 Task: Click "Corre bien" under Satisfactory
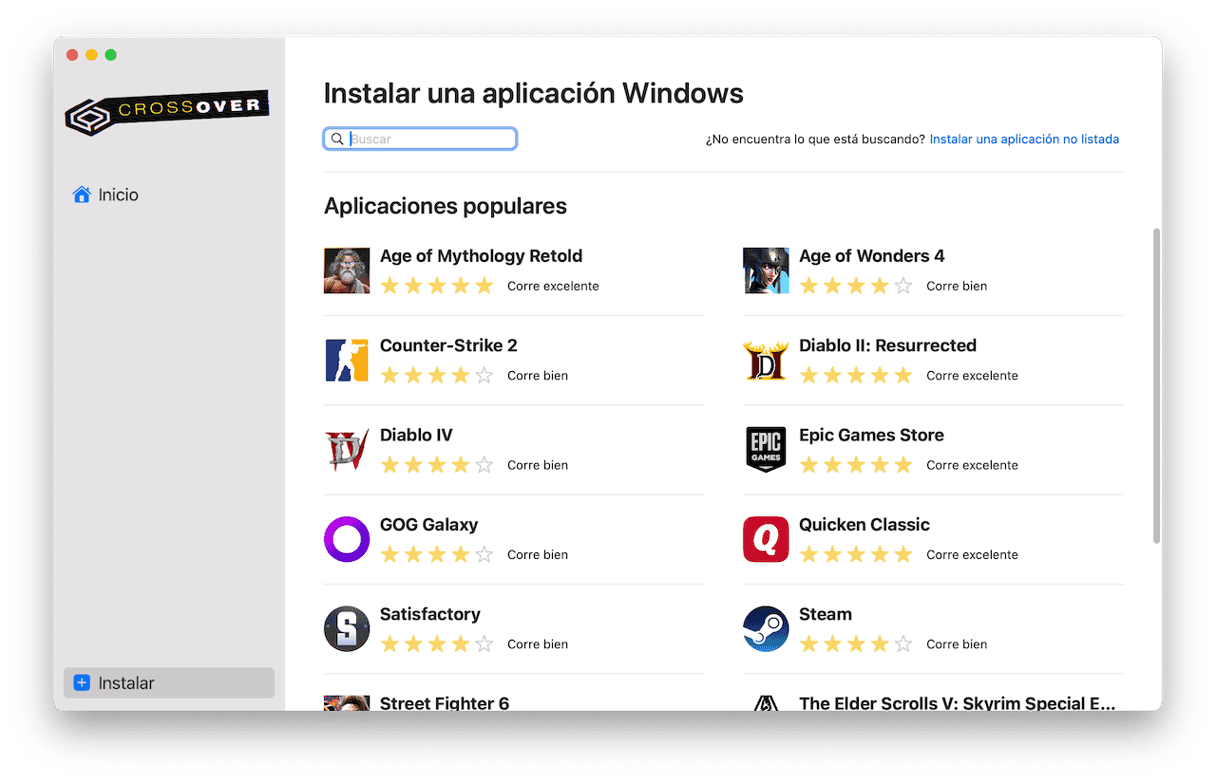point(537,644)
